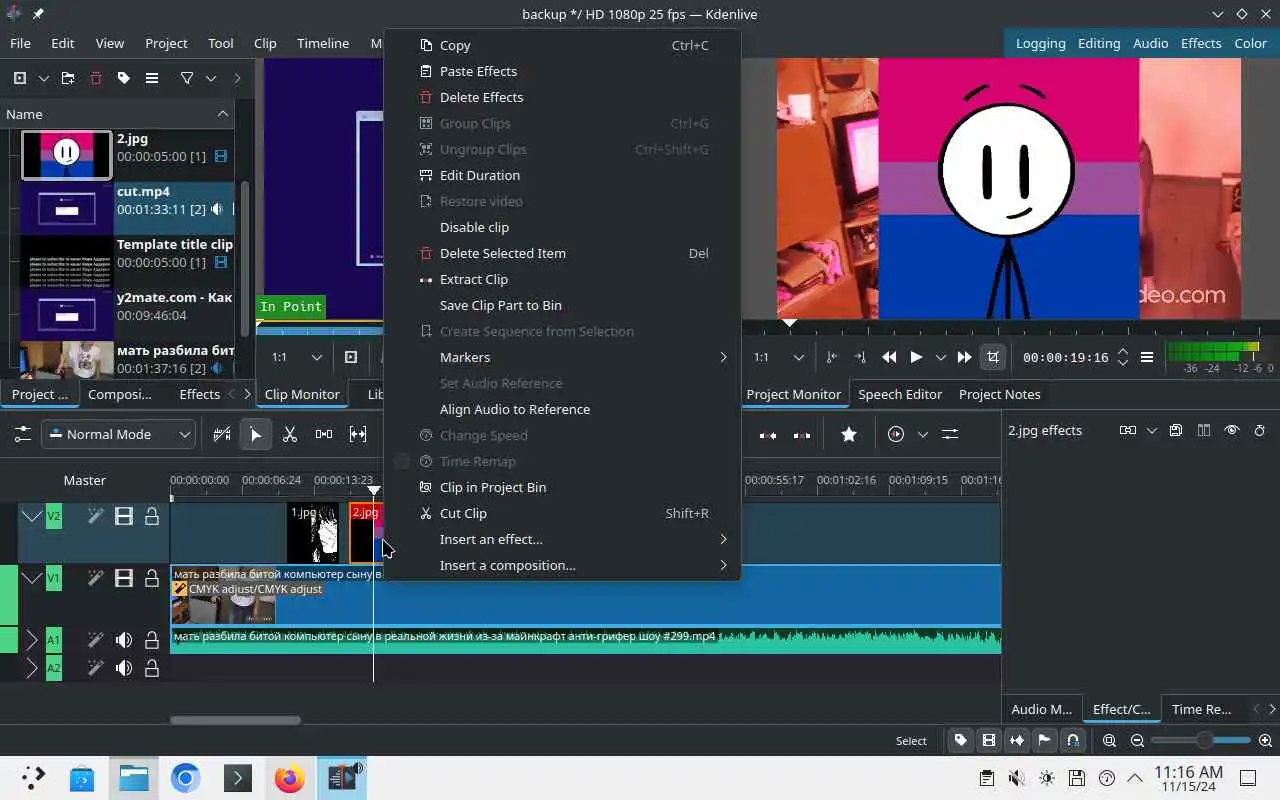Hide video of track V2
Viewport: 1280px width, 800px height.
[x=124, y=516]
